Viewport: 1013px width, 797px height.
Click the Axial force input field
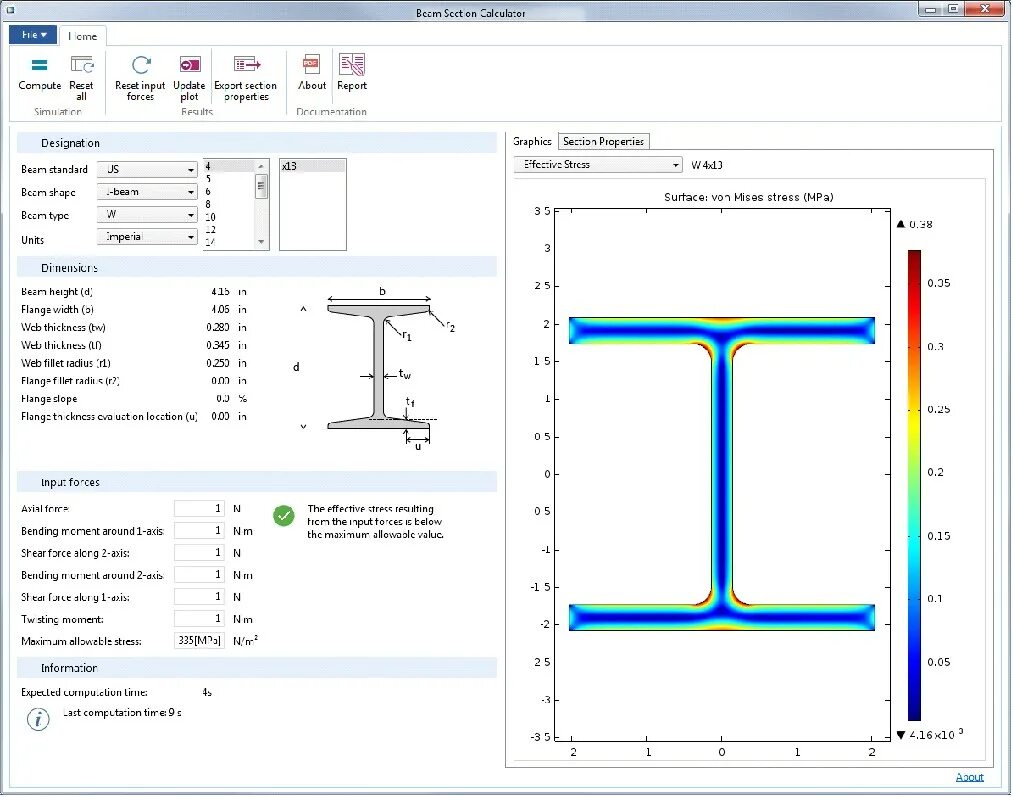pos(199,508)
